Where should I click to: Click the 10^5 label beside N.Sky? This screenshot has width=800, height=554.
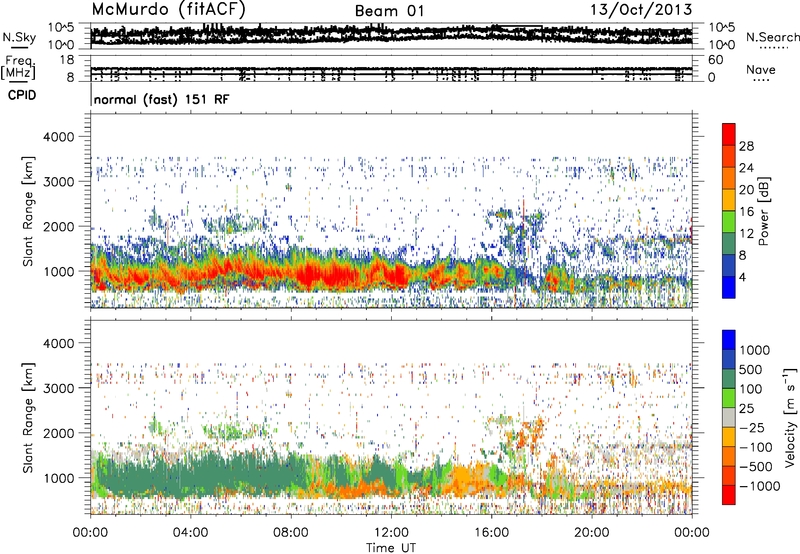click(61, 27)
